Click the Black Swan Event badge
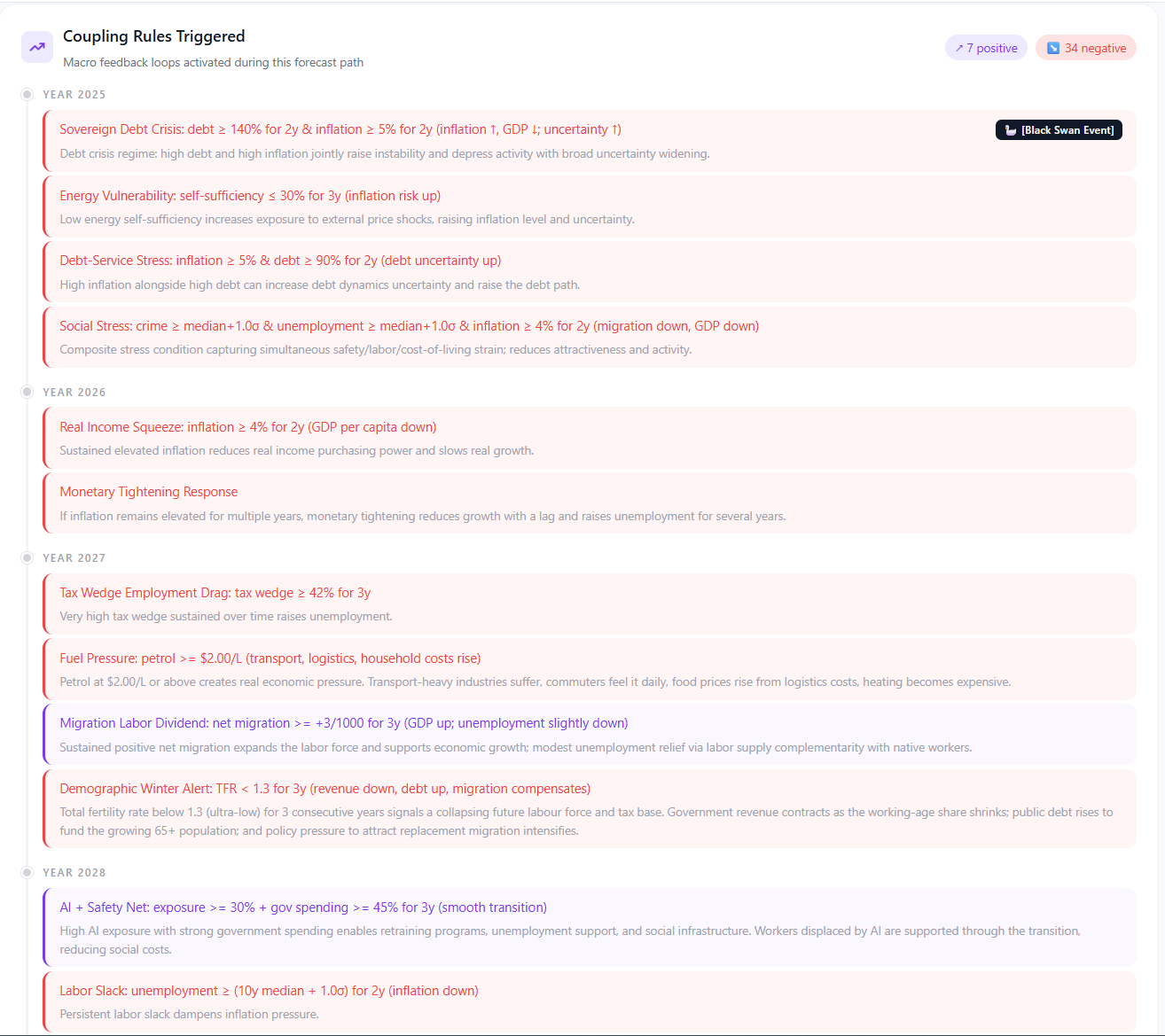Screen dimensions: 1165x1036 coord(1059,129)
